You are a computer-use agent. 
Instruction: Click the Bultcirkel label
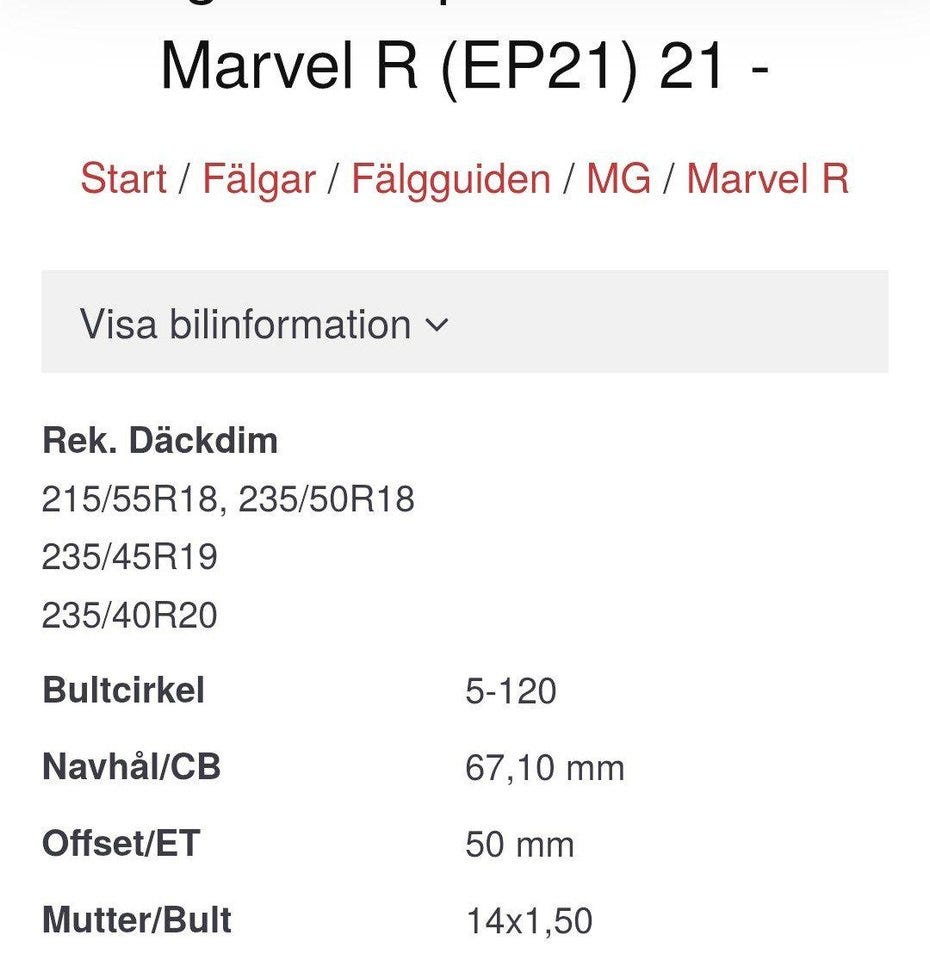click(x=123, y=691)
